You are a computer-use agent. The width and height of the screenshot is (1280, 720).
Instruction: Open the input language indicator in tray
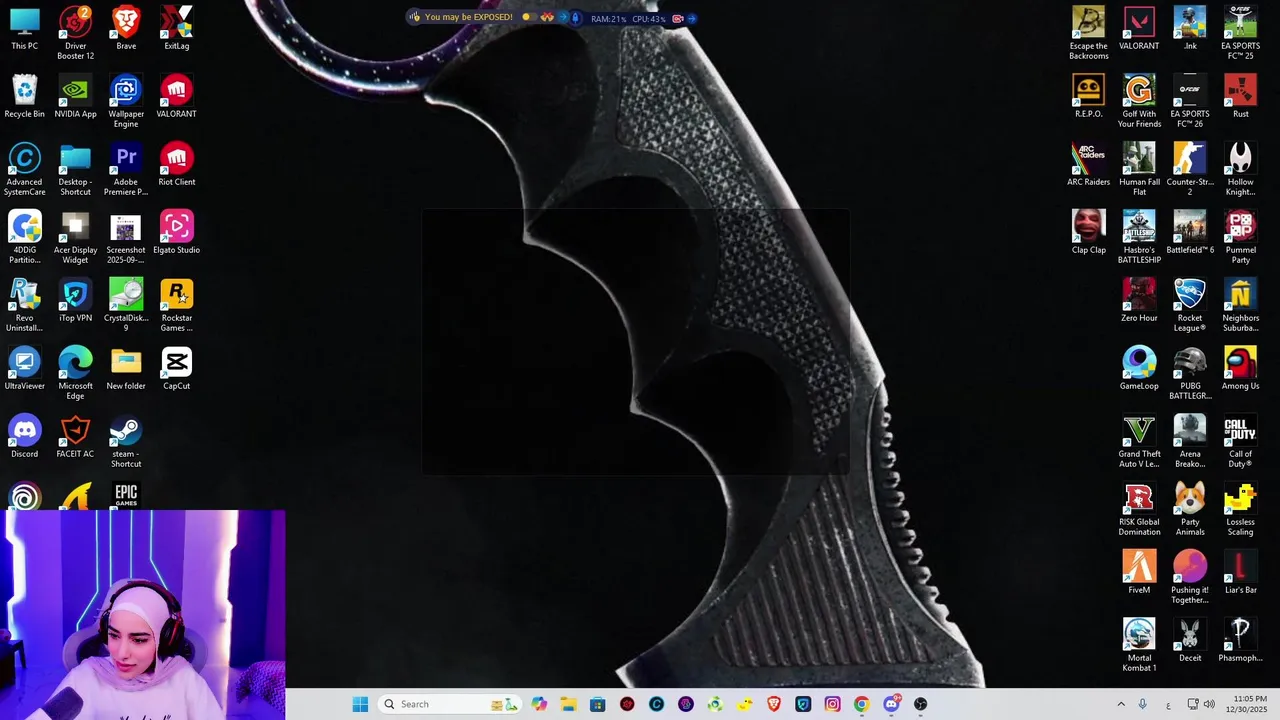(x=1168, y=705)
